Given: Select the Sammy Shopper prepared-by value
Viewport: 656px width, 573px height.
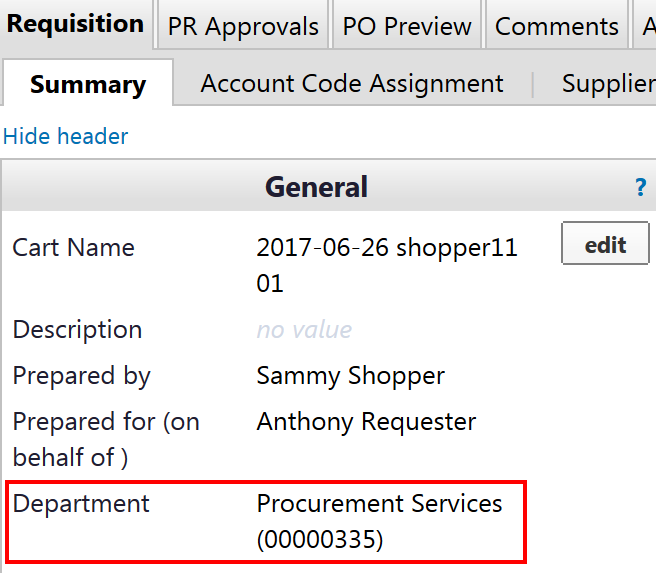Looking at the screenshot, I should [x=350, y=376].
